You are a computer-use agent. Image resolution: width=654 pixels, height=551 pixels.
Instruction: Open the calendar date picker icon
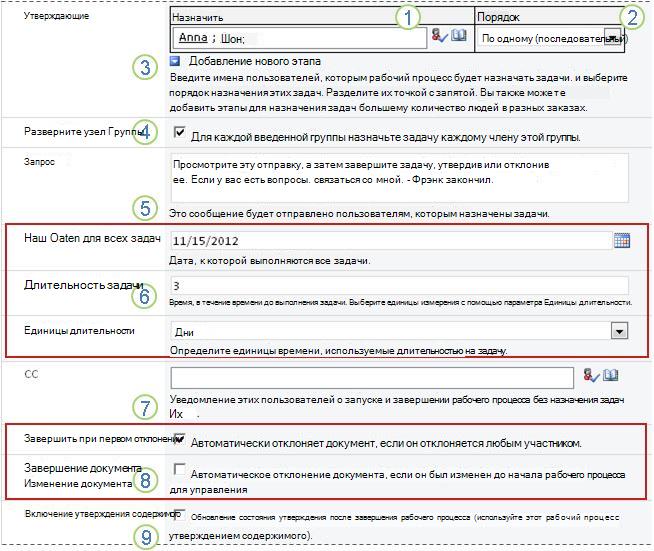[622, 241]
